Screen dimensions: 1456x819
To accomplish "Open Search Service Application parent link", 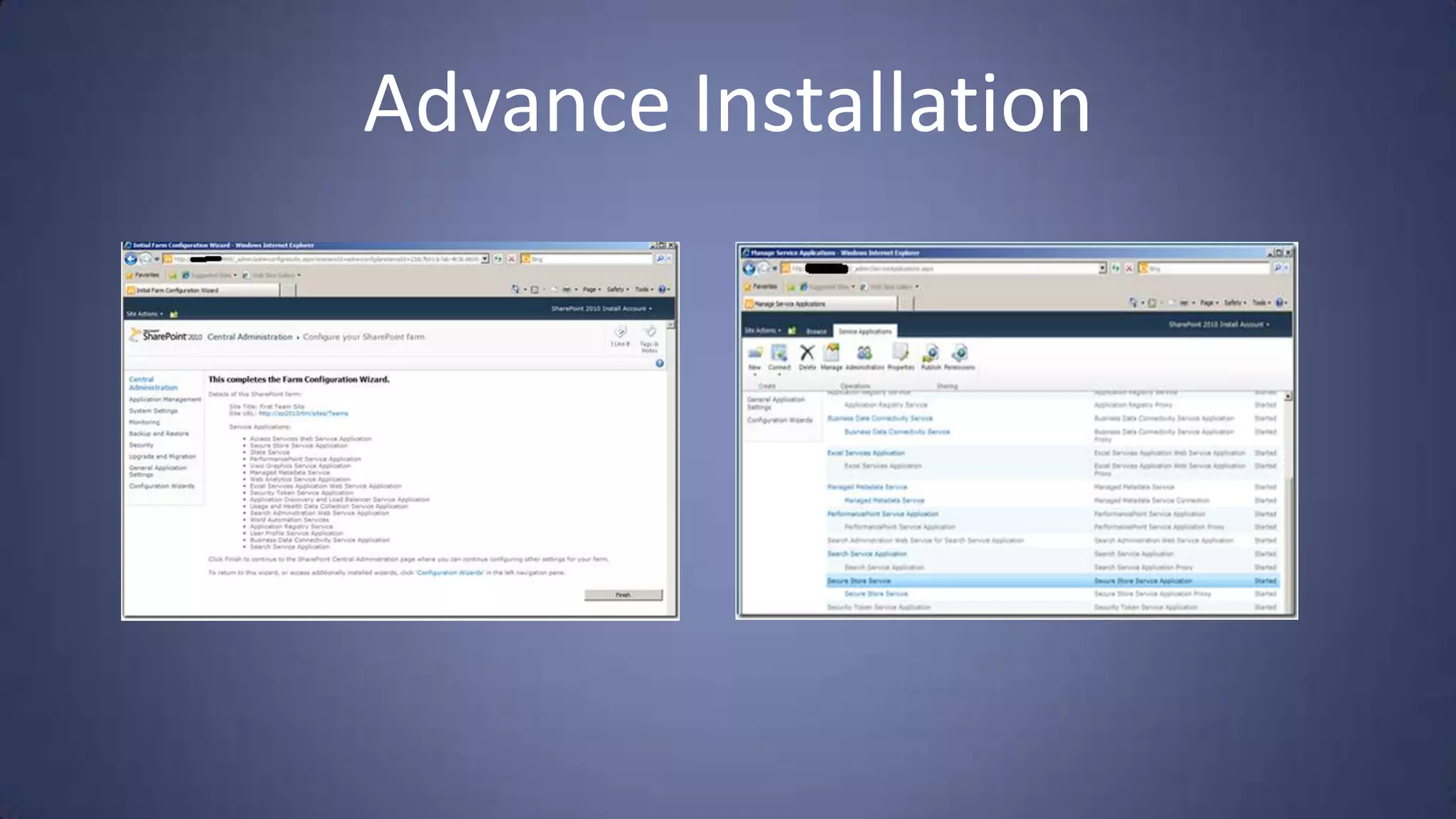I will tap(867, 554).
